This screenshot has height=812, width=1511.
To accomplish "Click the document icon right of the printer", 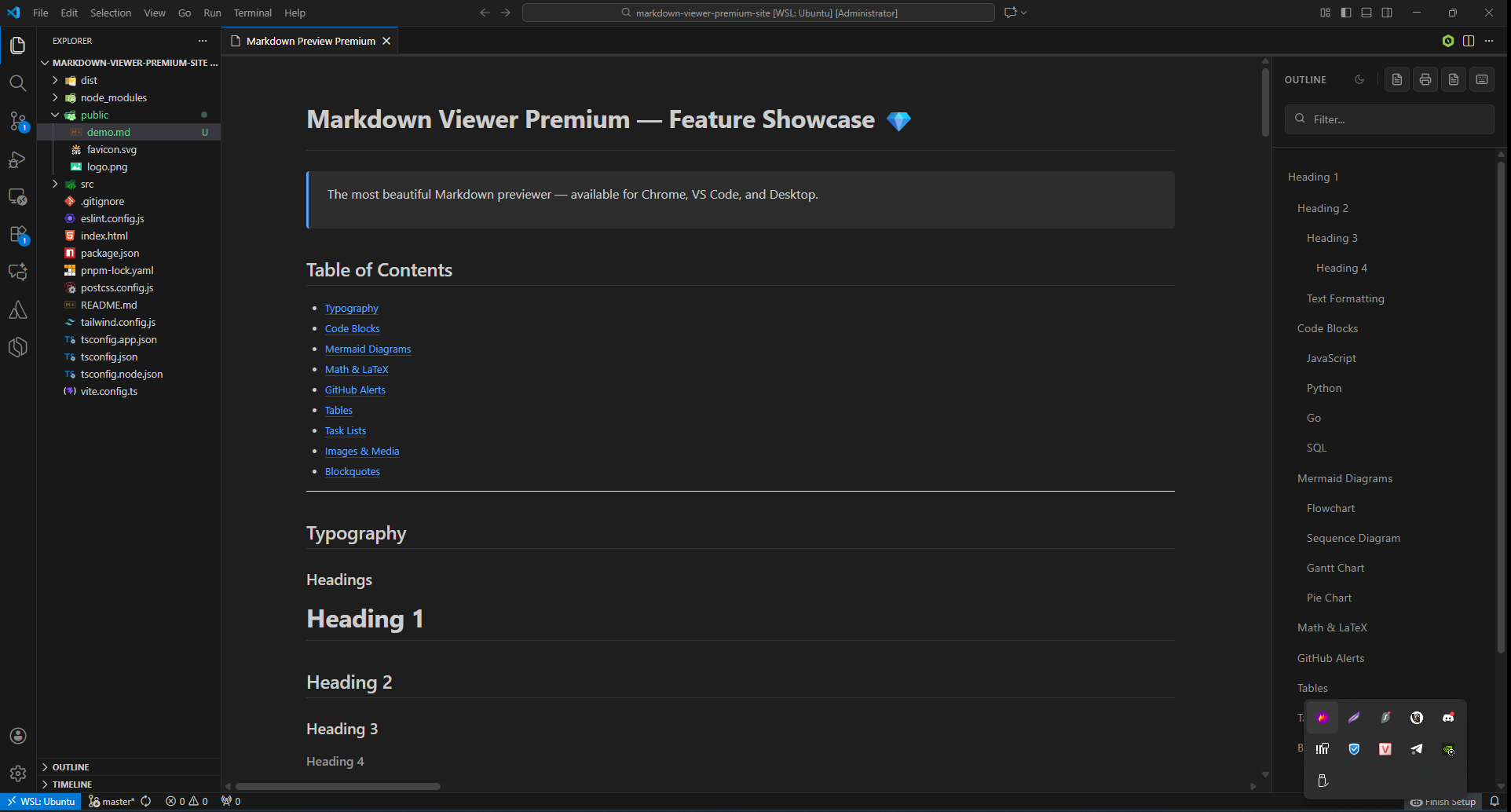I will click(x=1454, y=79).
